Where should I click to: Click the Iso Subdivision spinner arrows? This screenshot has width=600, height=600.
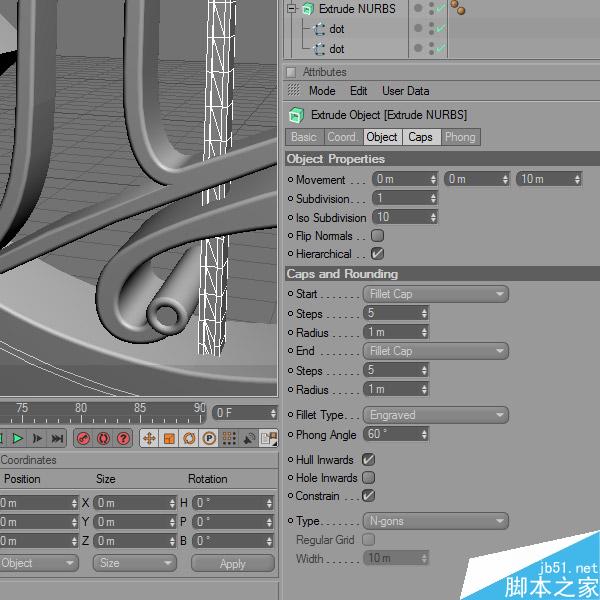[x=433, y=217]
